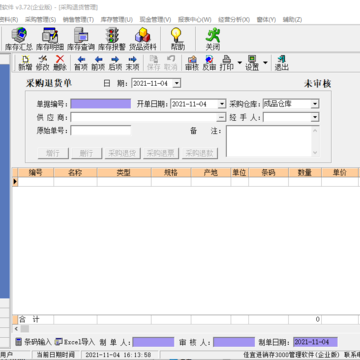Go to 首项 first record

(81, 63)
